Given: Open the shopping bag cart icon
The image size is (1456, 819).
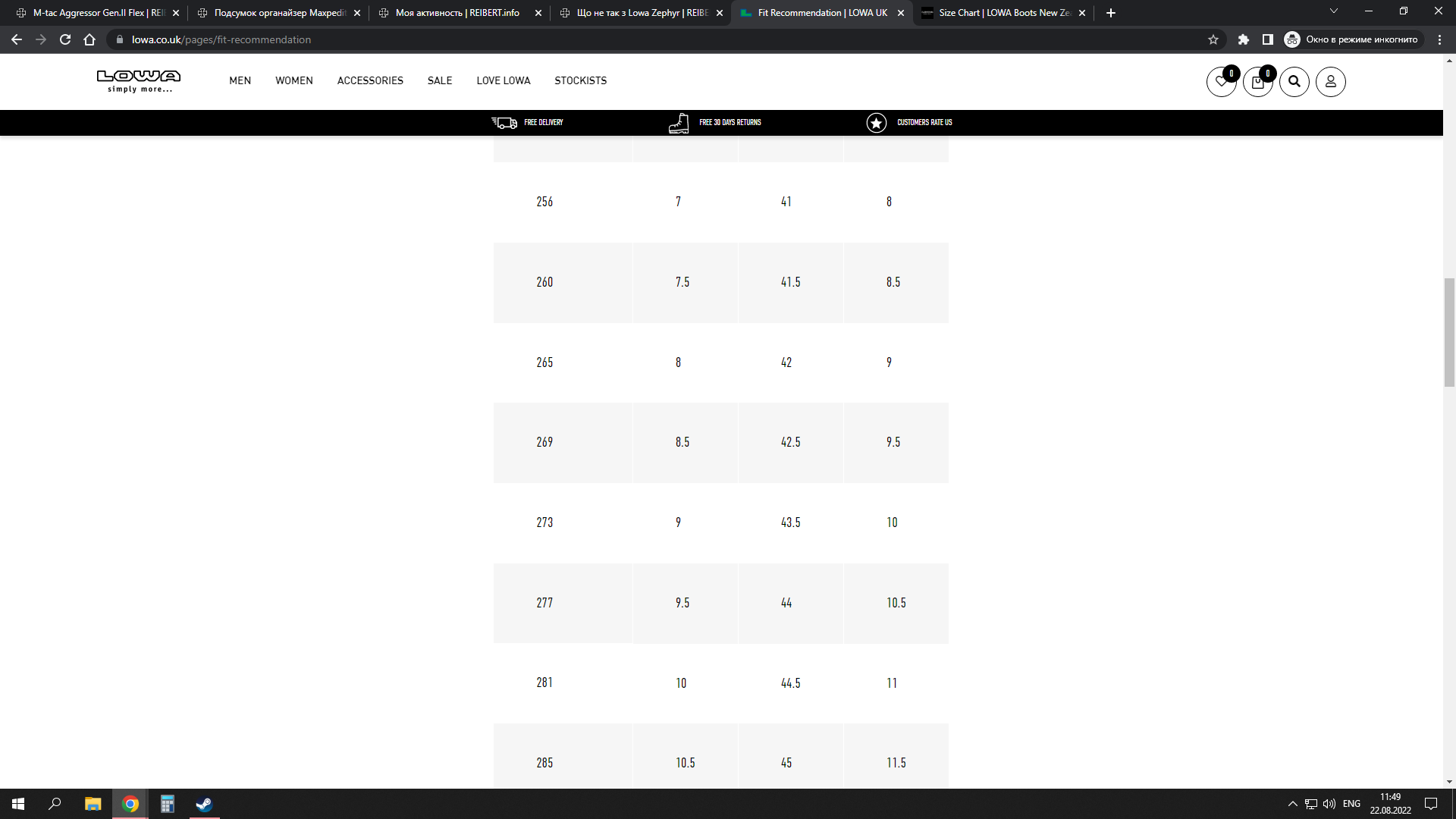Looking at the screenshot, I should pos(1257,82).
